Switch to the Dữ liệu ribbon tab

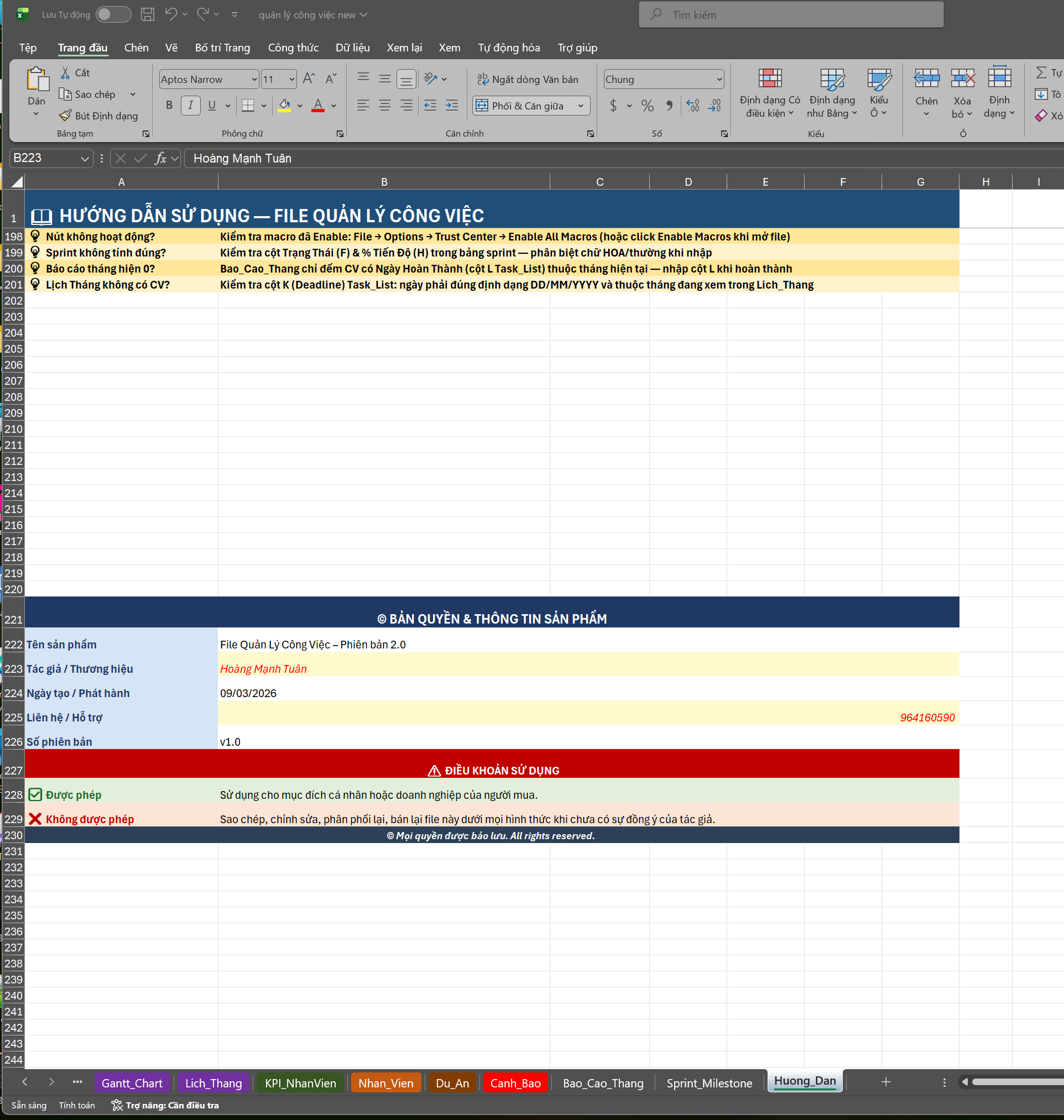353,48
